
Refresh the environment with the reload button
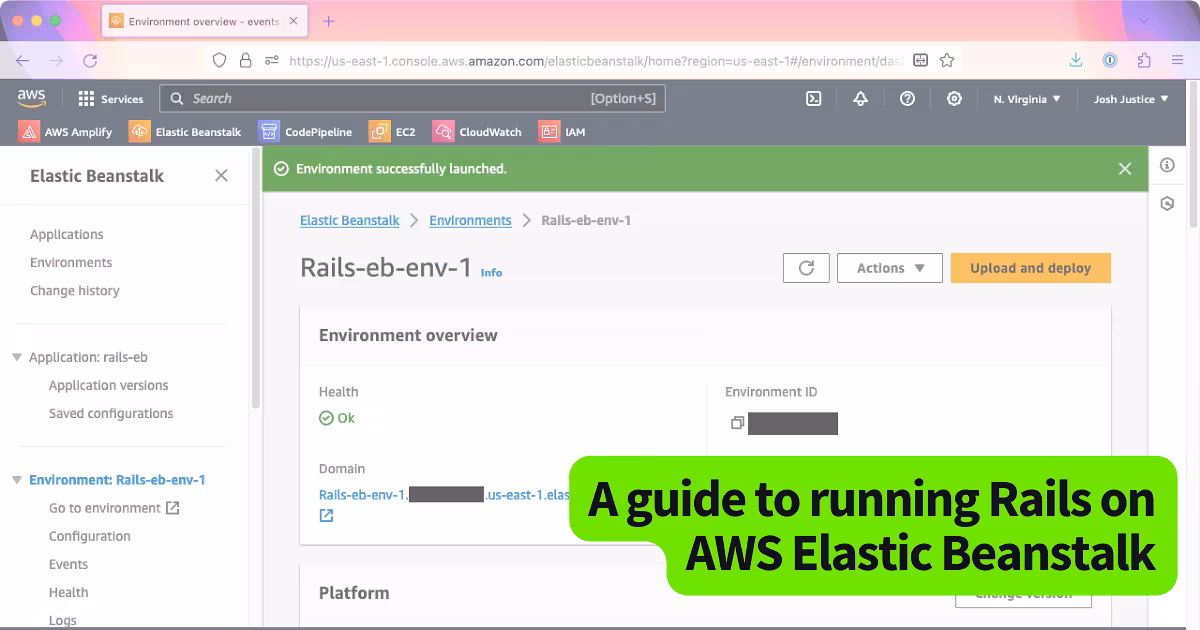click(x=806, y=268)
